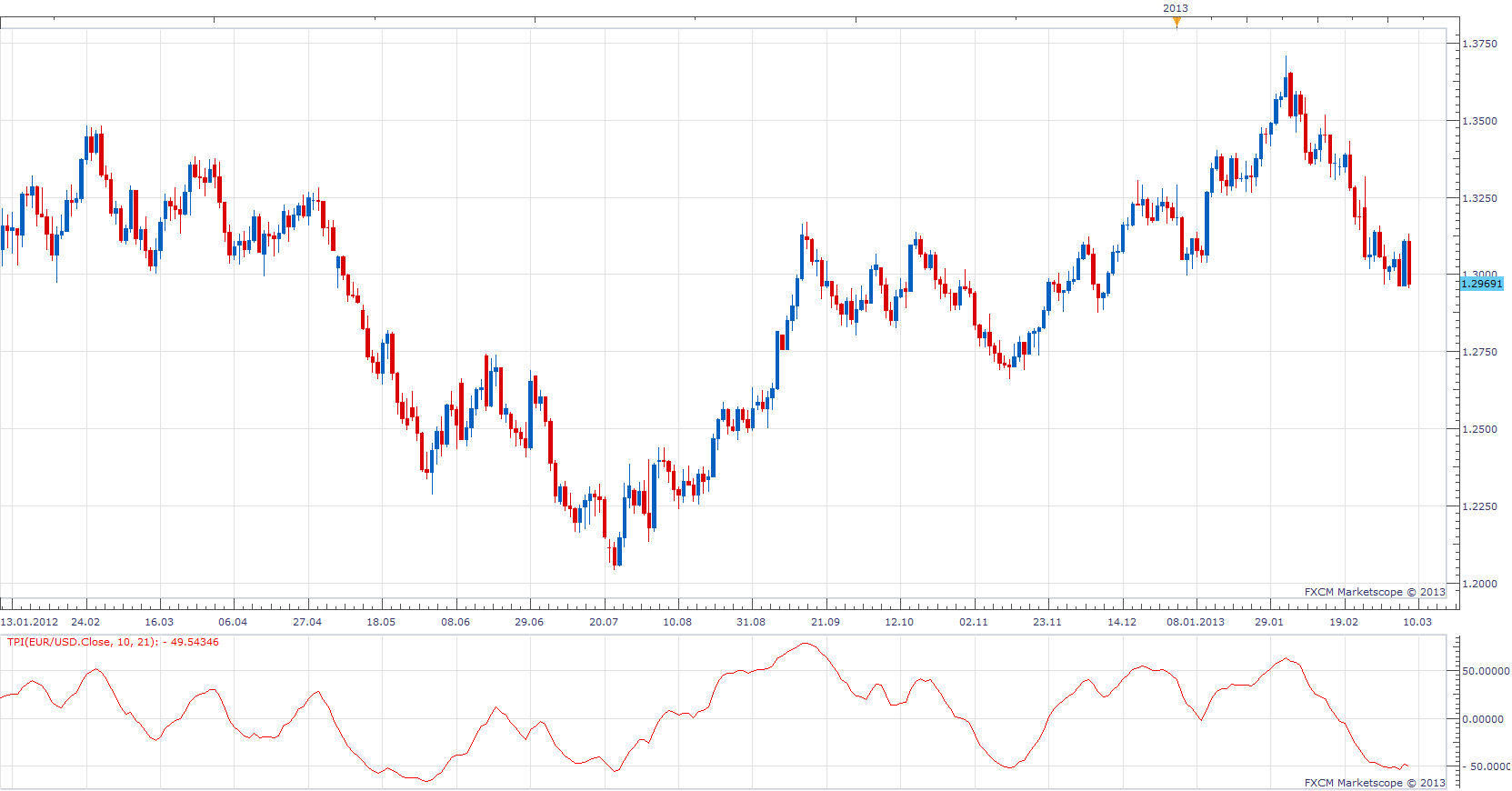Click the 1.2500 price scale value
Viewport: 1512px width, 791px height.
(x=1479, y=429)
